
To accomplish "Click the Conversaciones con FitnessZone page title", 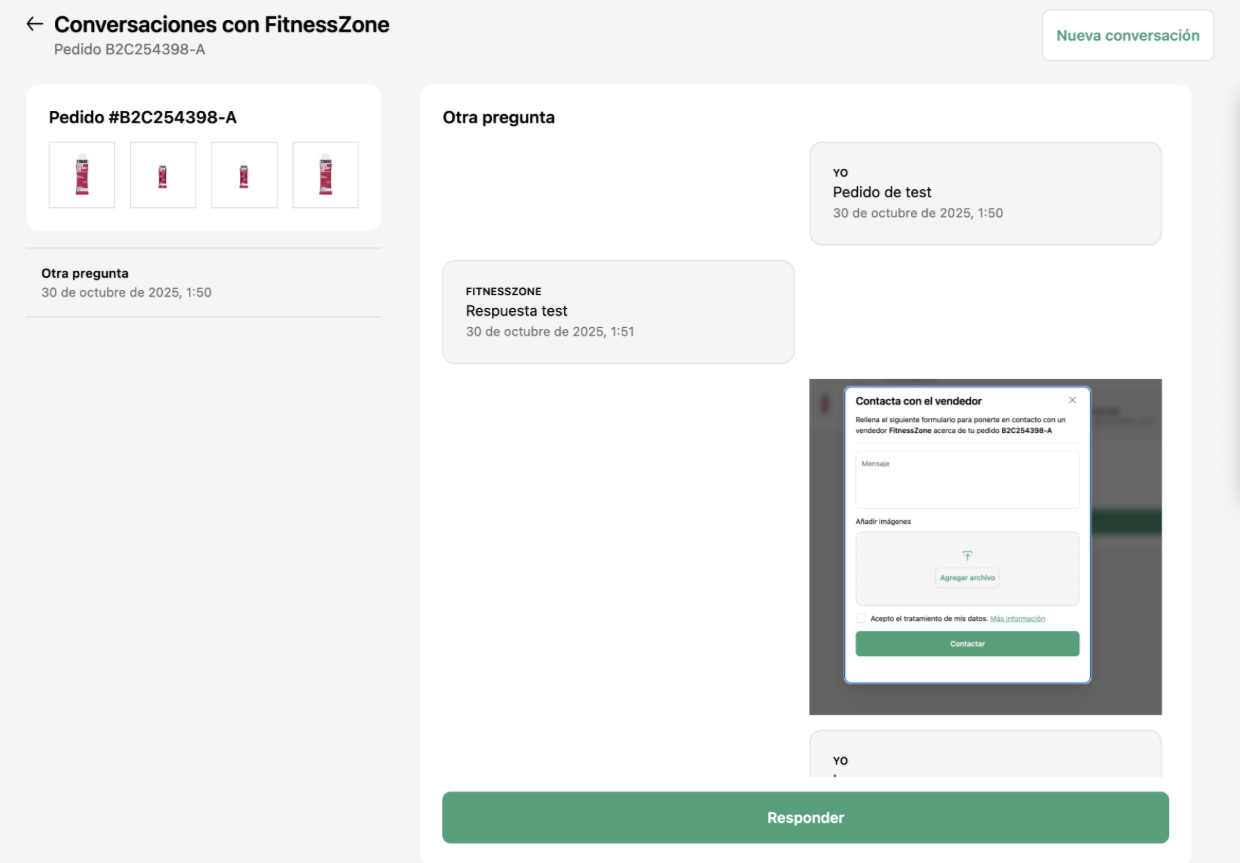I will tap(222, 24).
